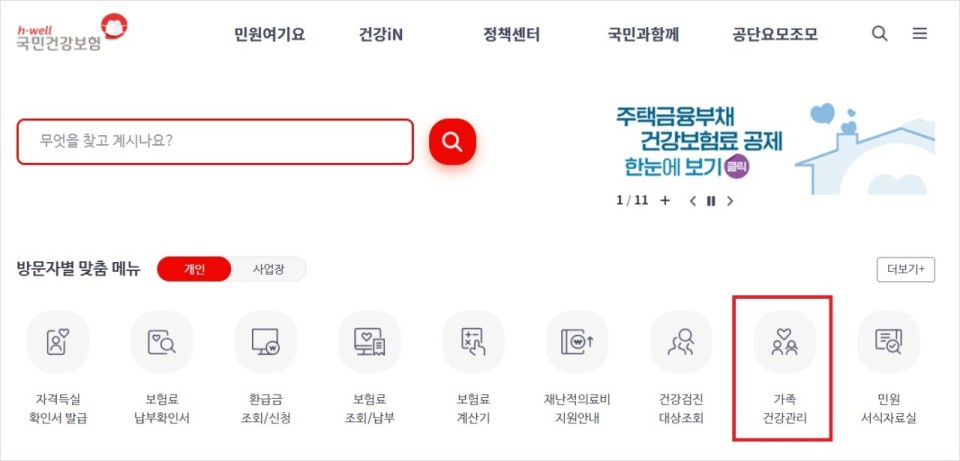
Task: Open the 건강iN menu
Action: pyautogui.click(x=381, y=34)
